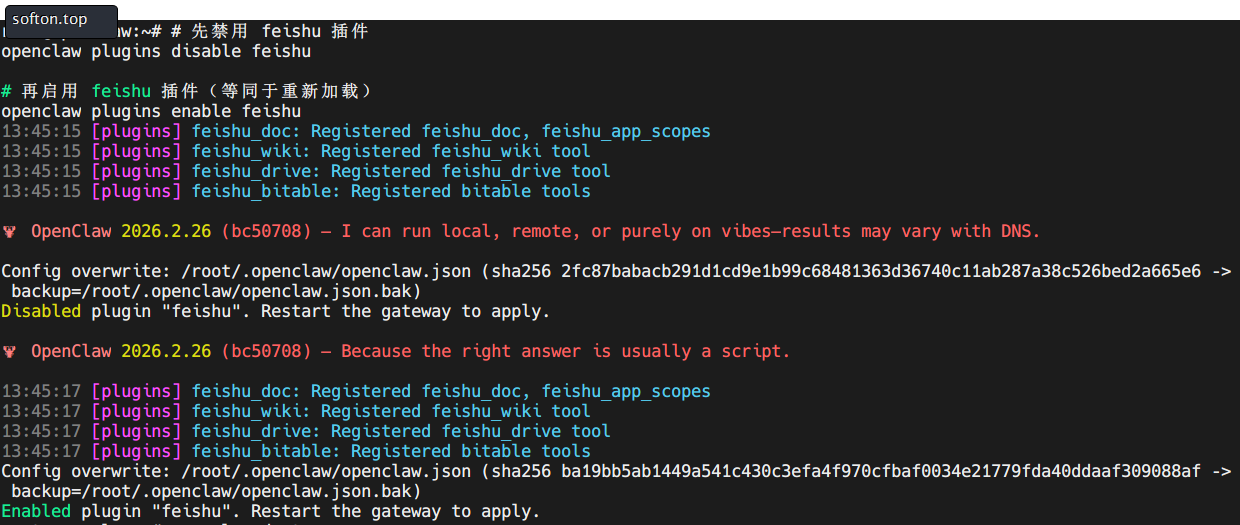This screenshot has height=525, width=1240.
Task: Click the 13:45:17 feishu_bitable log line
Action: (296, 451)
